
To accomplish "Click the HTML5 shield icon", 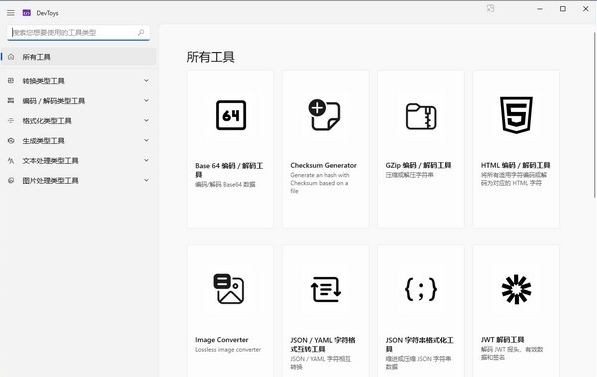I will (x=516, y=115).
